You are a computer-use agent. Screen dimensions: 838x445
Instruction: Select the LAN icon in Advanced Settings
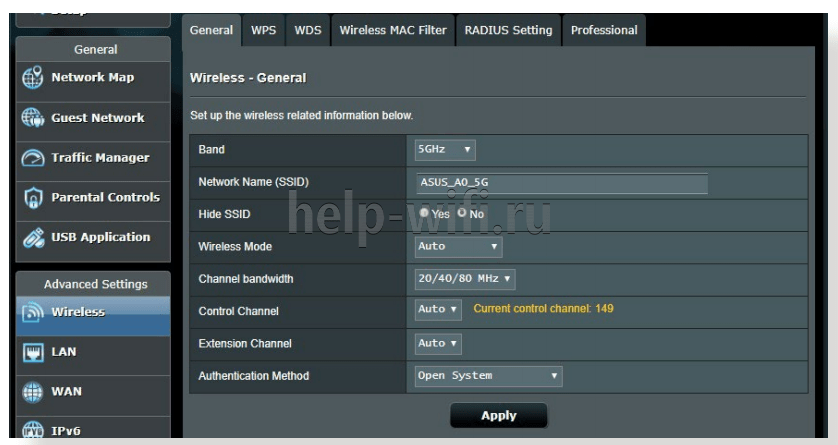(33, 352)
